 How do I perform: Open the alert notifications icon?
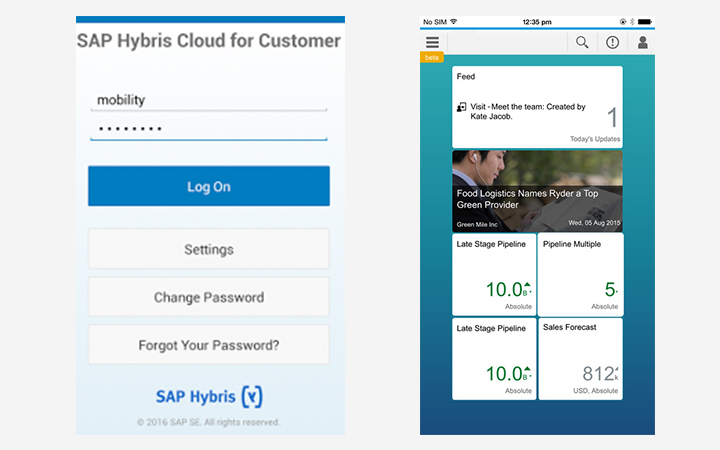pos(612,43)
